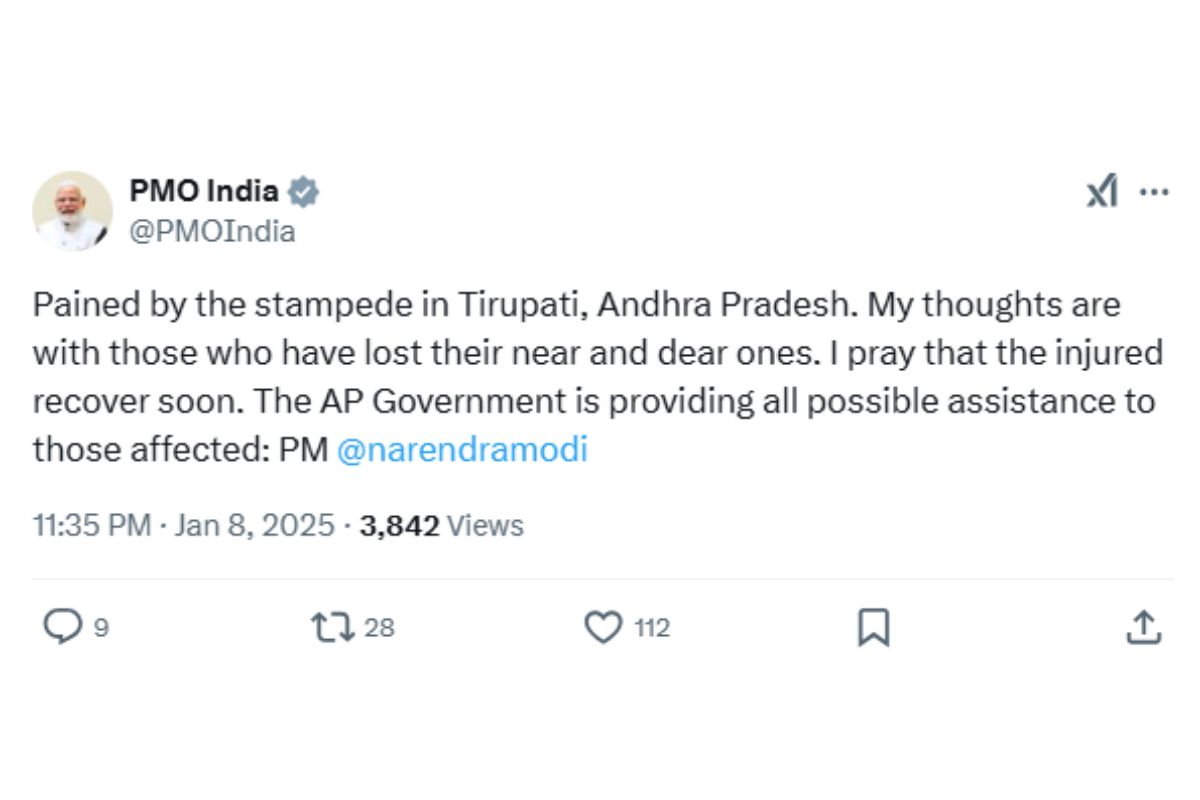The width and height of the screenshot is (1200, 800).
Task: Open Grok explain-this-post icon
Action: point(1102,191)
